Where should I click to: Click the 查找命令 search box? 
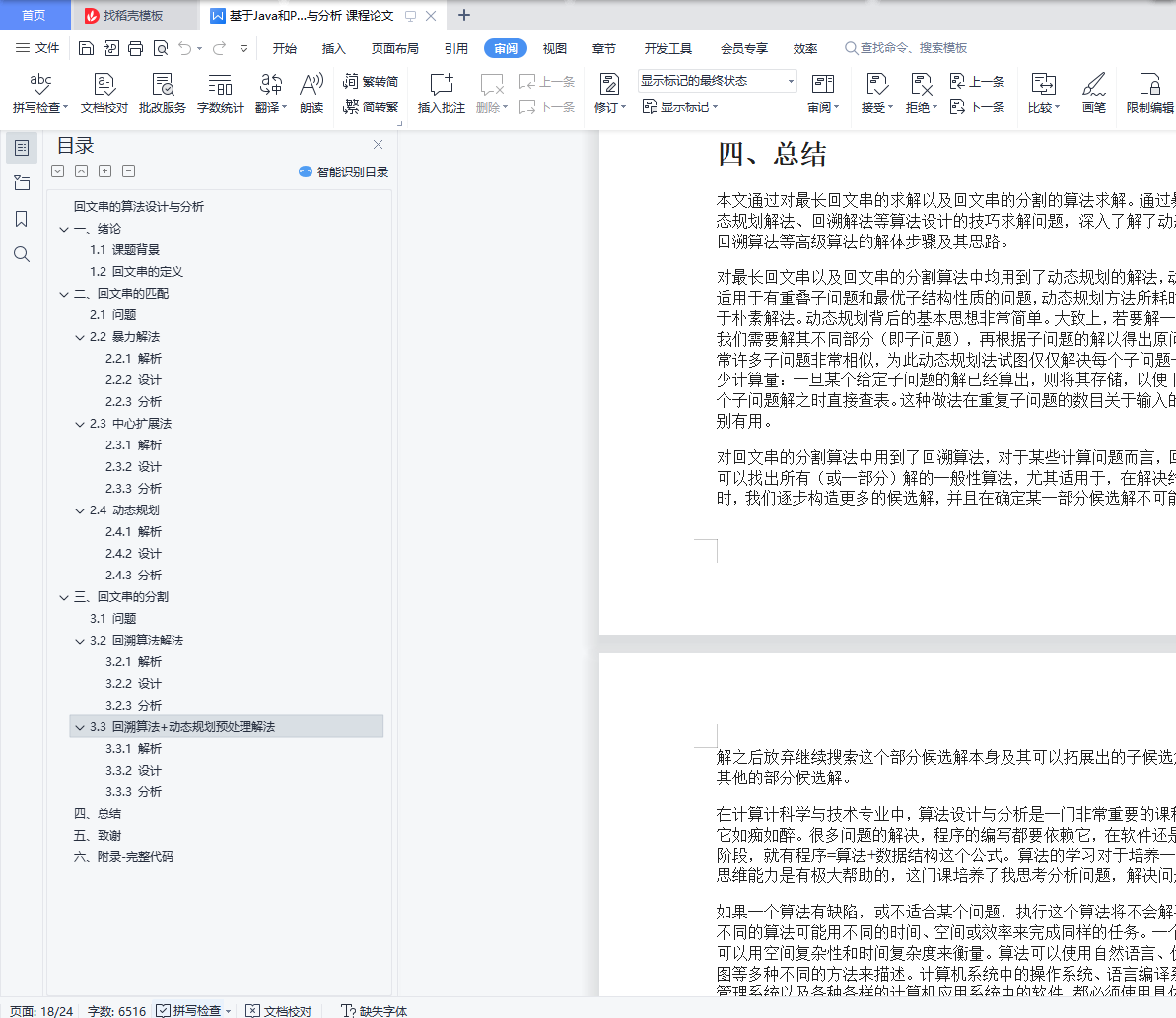click(907, 48)
